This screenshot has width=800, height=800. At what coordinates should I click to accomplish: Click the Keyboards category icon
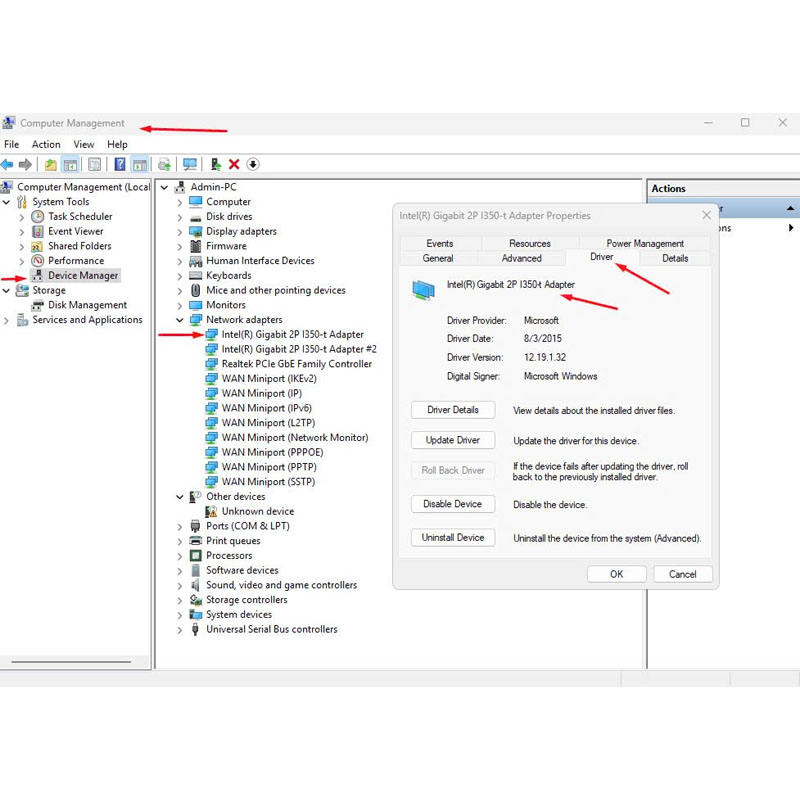(x=195, y=276)
